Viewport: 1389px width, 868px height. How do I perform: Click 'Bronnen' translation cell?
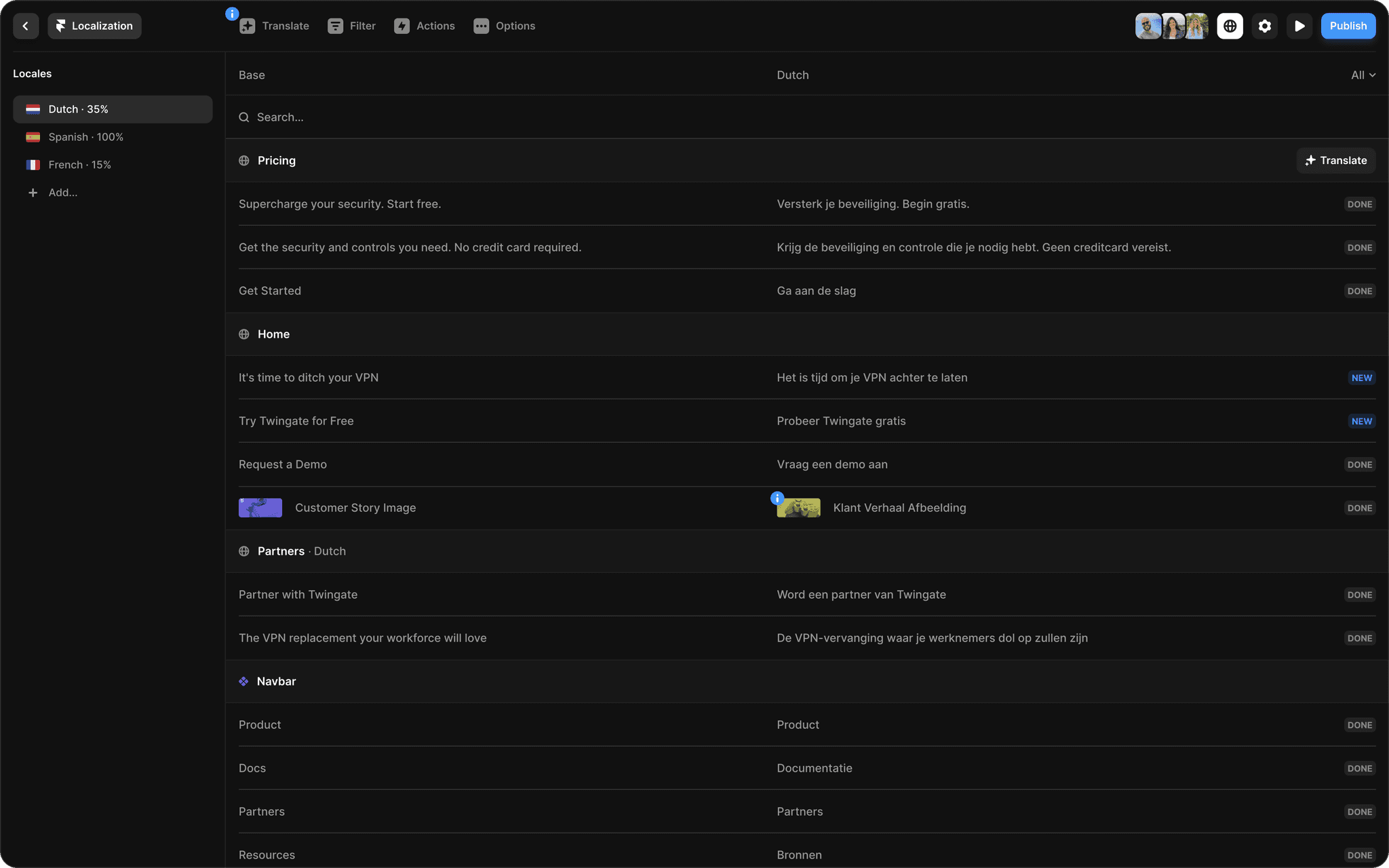(800, 855)
